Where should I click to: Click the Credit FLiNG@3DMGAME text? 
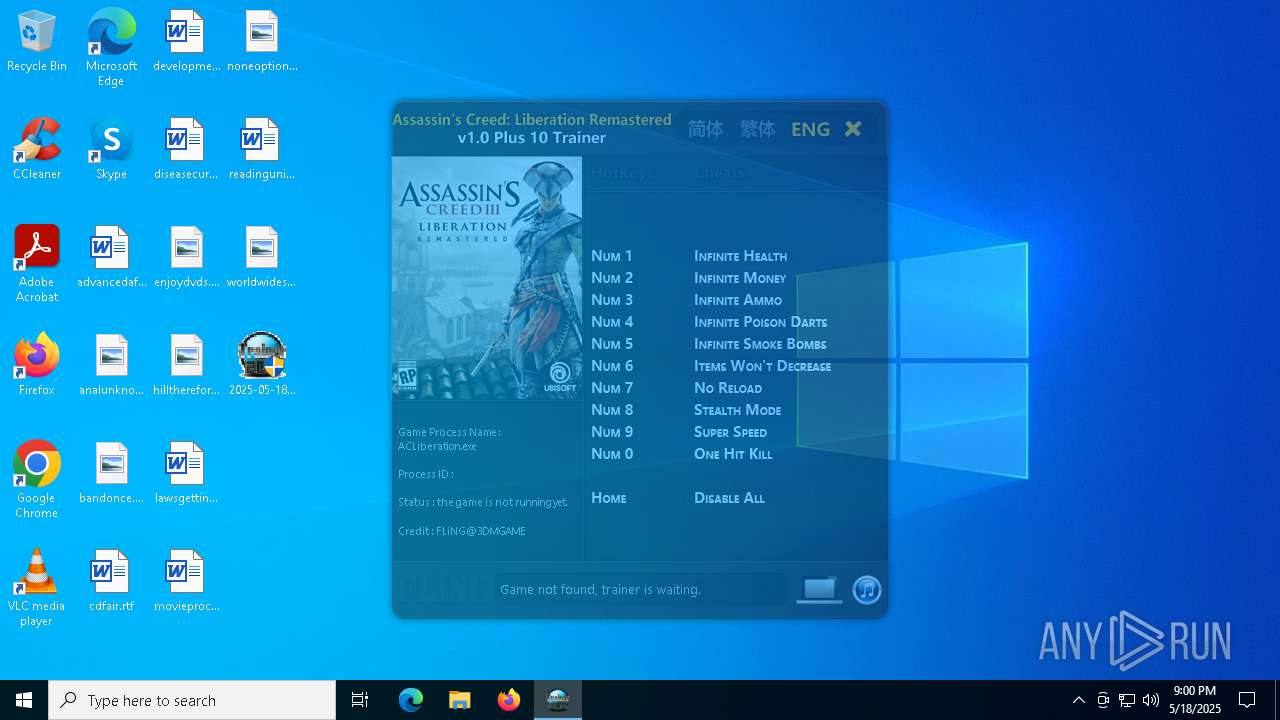pos(462,531)
